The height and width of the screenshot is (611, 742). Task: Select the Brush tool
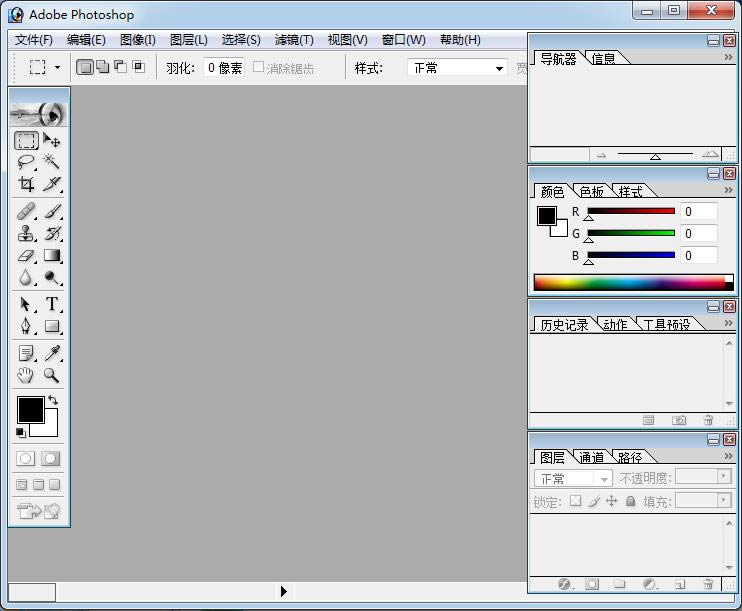coord(52,211)
